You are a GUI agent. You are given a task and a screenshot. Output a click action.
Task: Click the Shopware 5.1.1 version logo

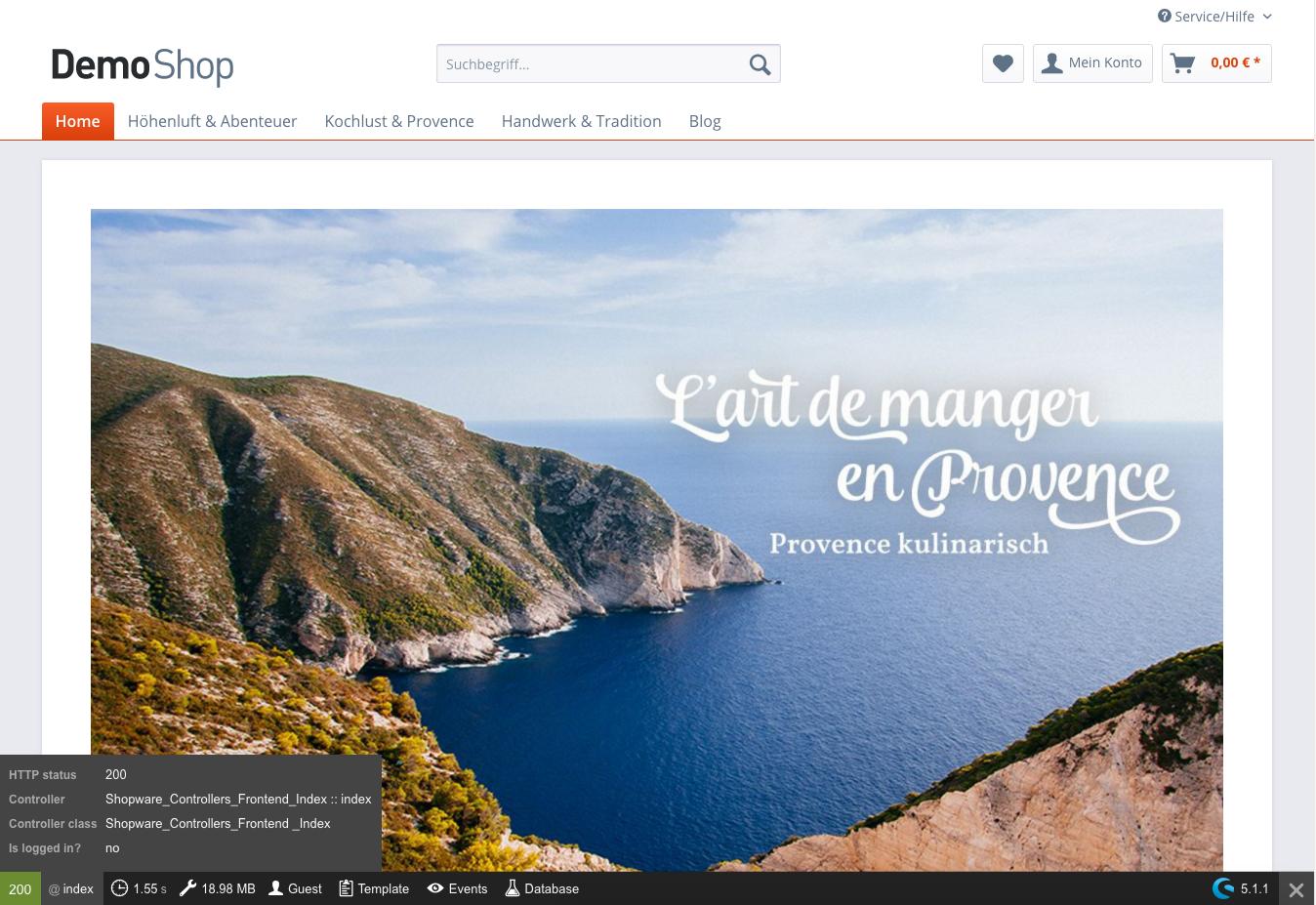pos(1240,888)
